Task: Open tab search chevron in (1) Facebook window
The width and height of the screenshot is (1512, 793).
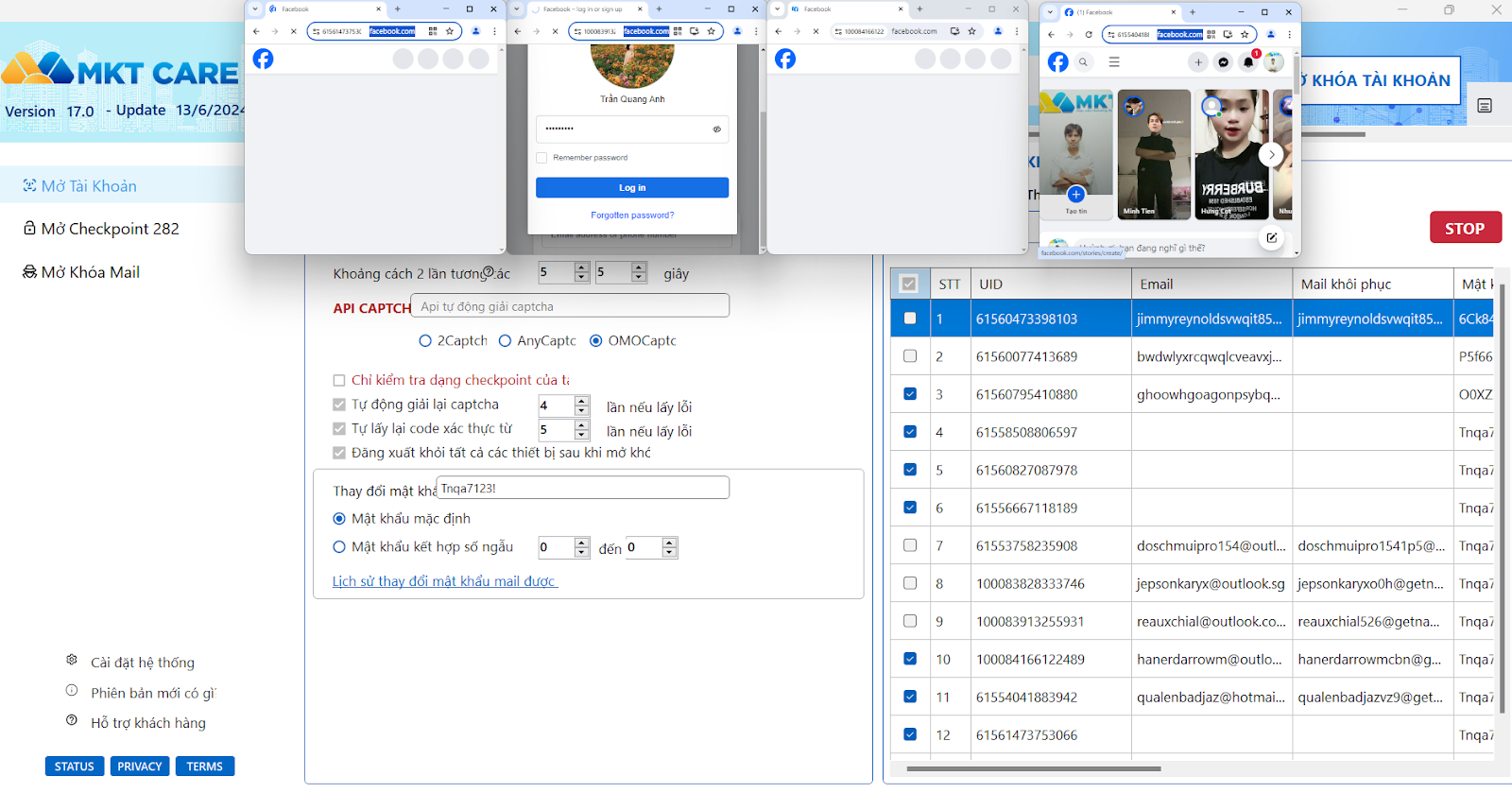Action: (x=1050, y=12)
